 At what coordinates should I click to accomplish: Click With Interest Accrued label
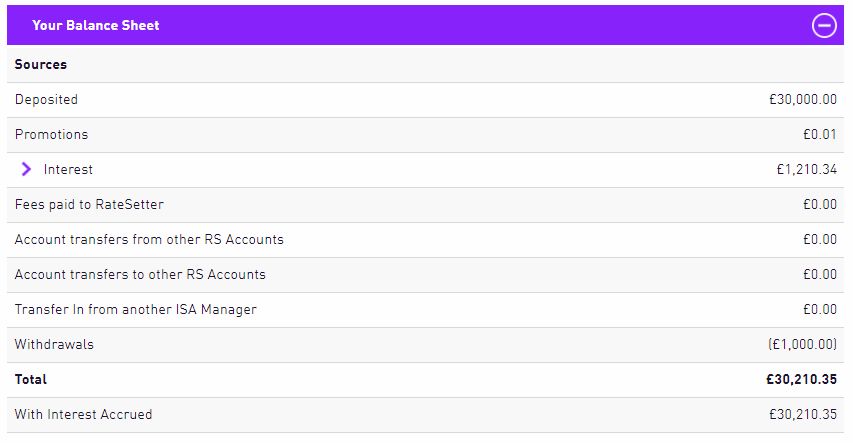[83, 414]
